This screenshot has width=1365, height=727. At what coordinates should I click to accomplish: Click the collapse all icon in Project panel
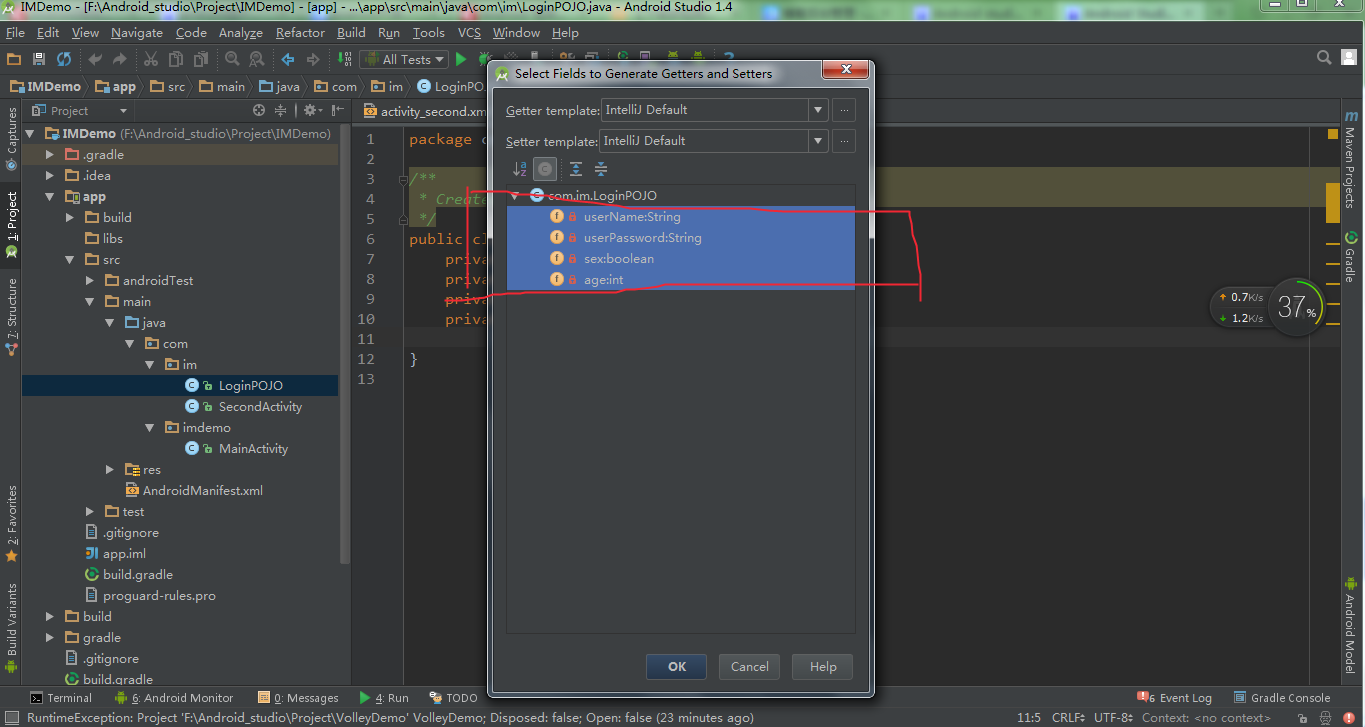[281, 110]
